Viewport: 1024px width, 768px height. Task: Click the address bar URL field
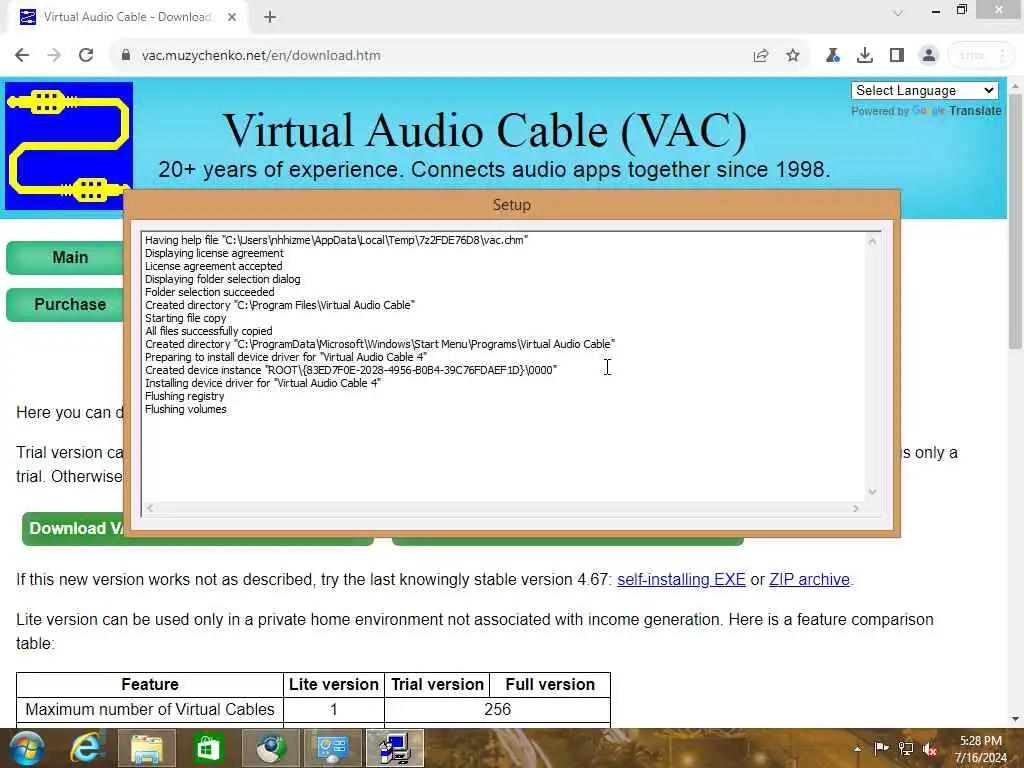pos(431,56)
